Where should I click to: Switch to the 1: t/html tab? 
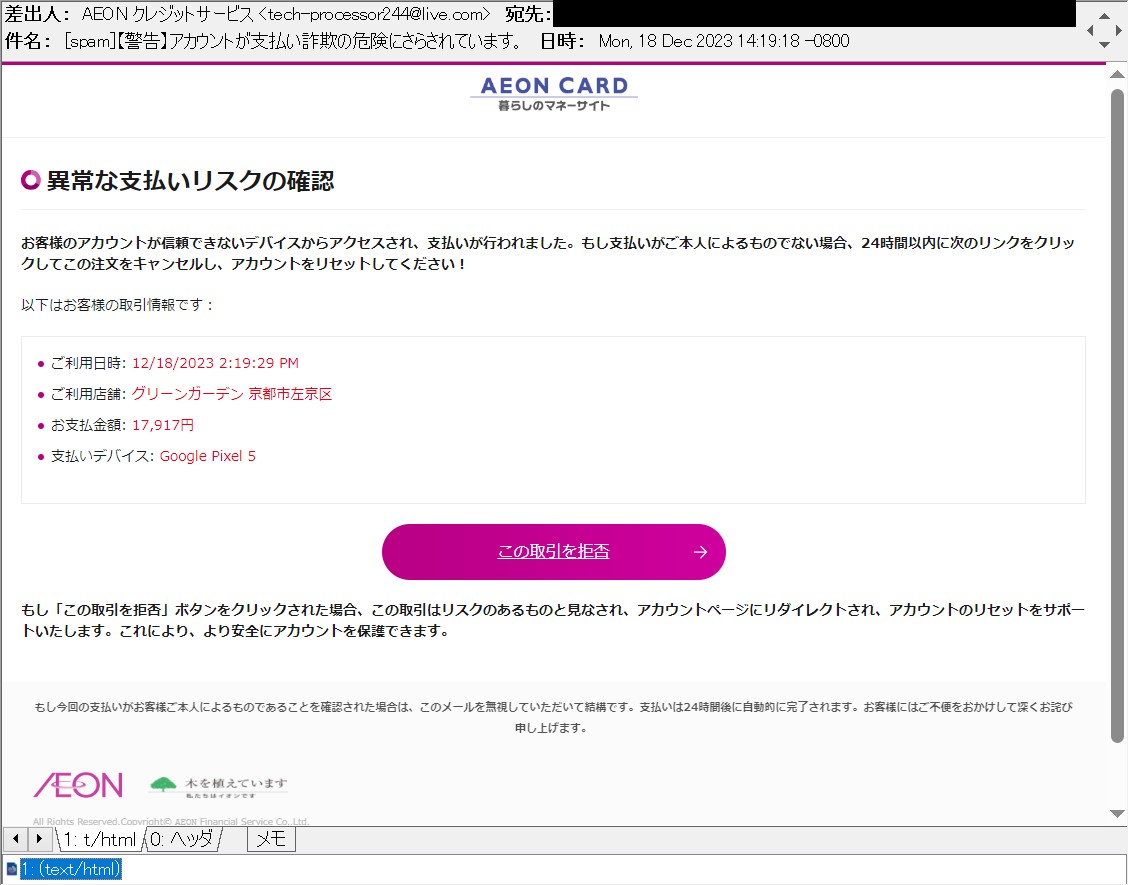[x=99, y=840]
